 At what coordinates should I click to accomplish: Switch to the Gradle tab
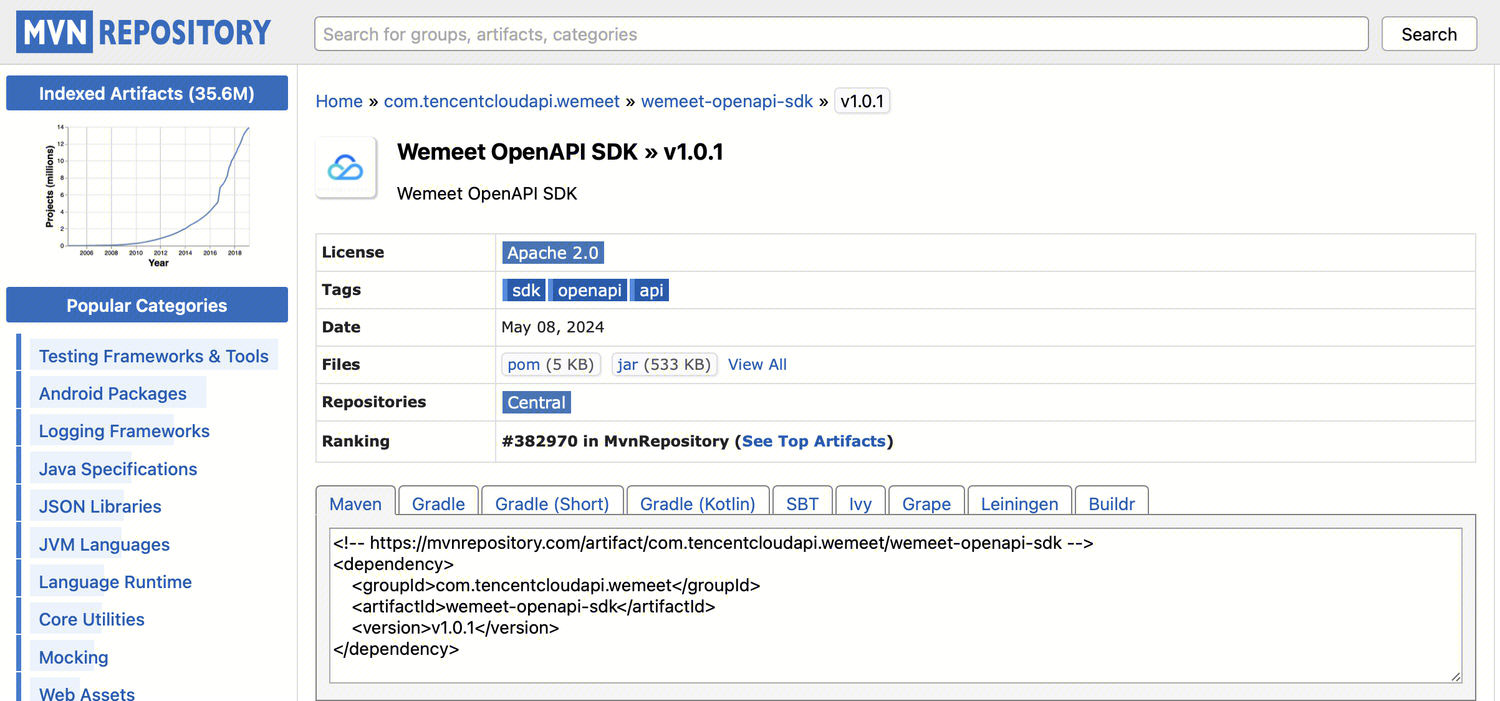[x=438, y=503]
